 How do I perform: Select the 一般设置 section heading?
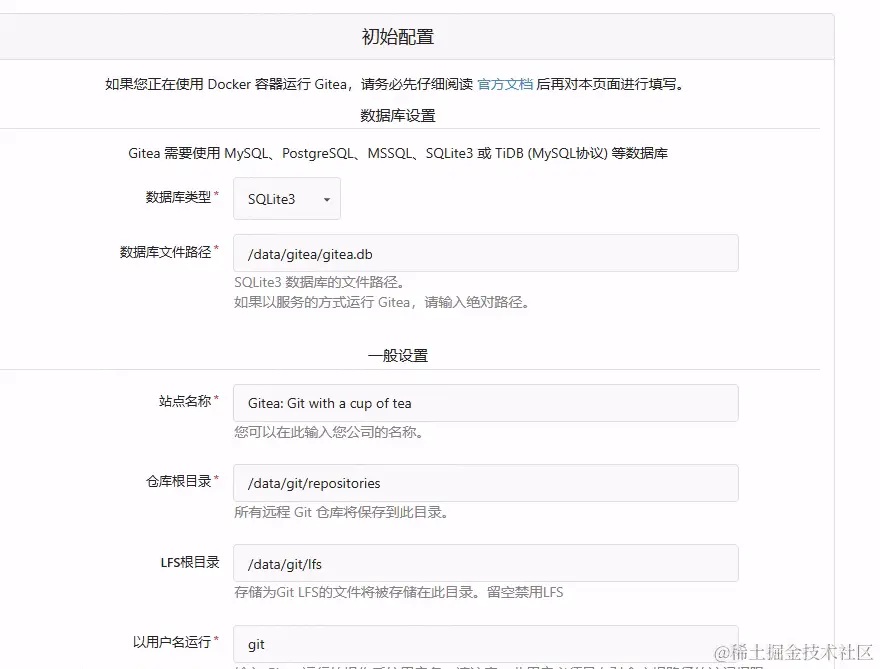397,356
